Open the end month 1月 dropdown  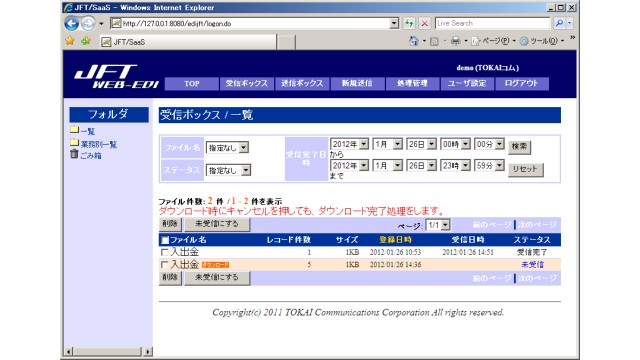(x=387, y=165)
